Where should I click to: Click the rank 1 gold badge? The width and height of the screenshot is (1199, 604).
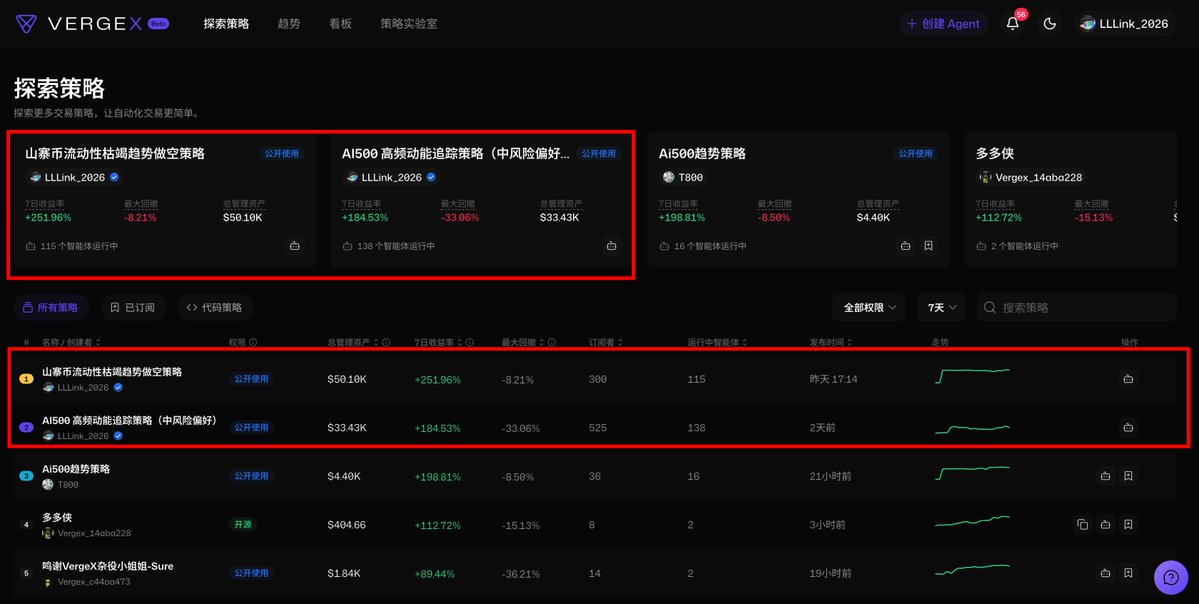[26, 378]
